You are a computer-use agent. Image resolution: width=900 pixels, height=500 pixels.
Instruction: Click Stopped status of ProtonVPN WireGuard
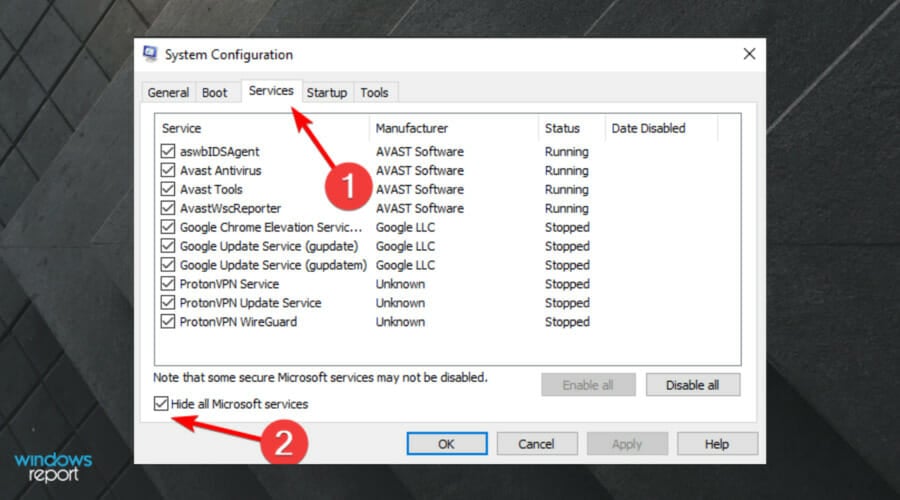(x=567, y=322)
